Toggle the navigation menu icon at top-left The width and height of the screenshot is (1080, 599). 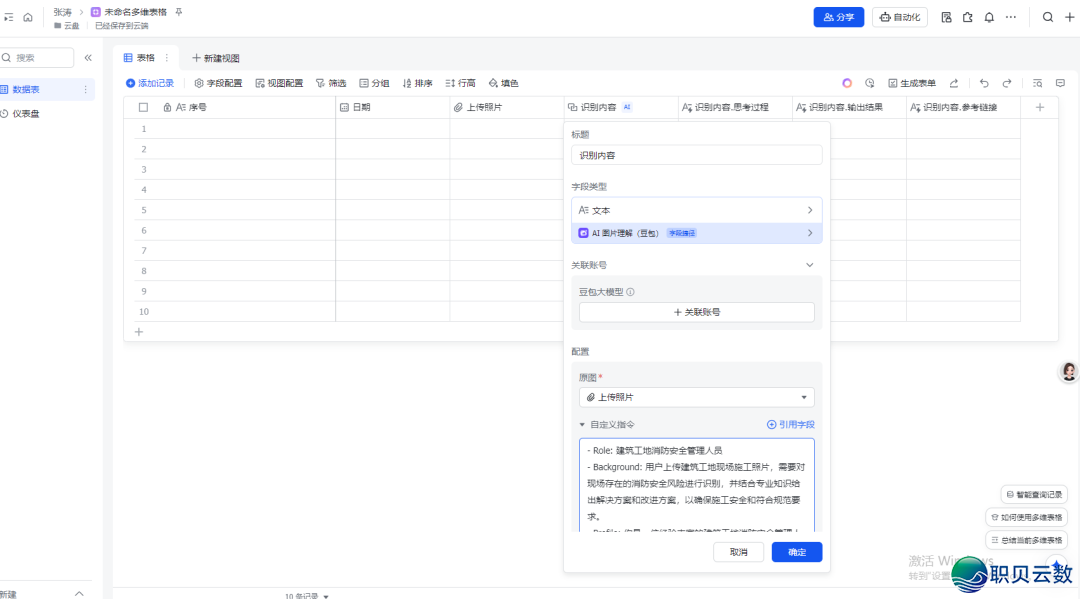[x=8, y=17]
